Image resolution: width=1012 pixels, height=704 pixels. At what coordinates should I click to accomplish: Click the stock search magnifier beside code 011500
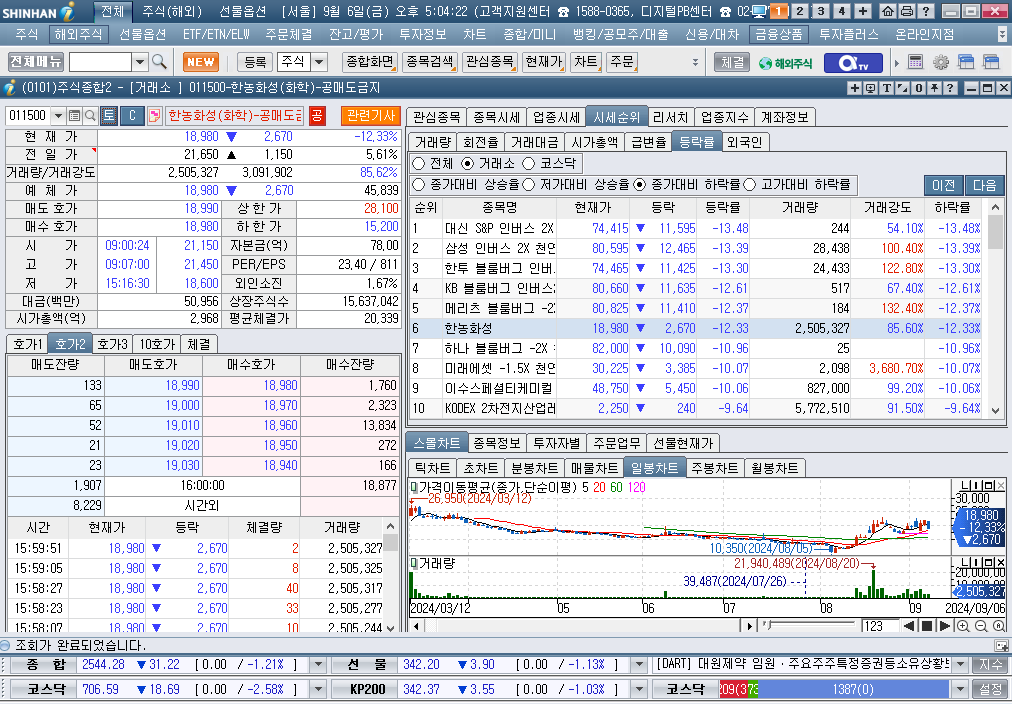(x=90, y=116)
